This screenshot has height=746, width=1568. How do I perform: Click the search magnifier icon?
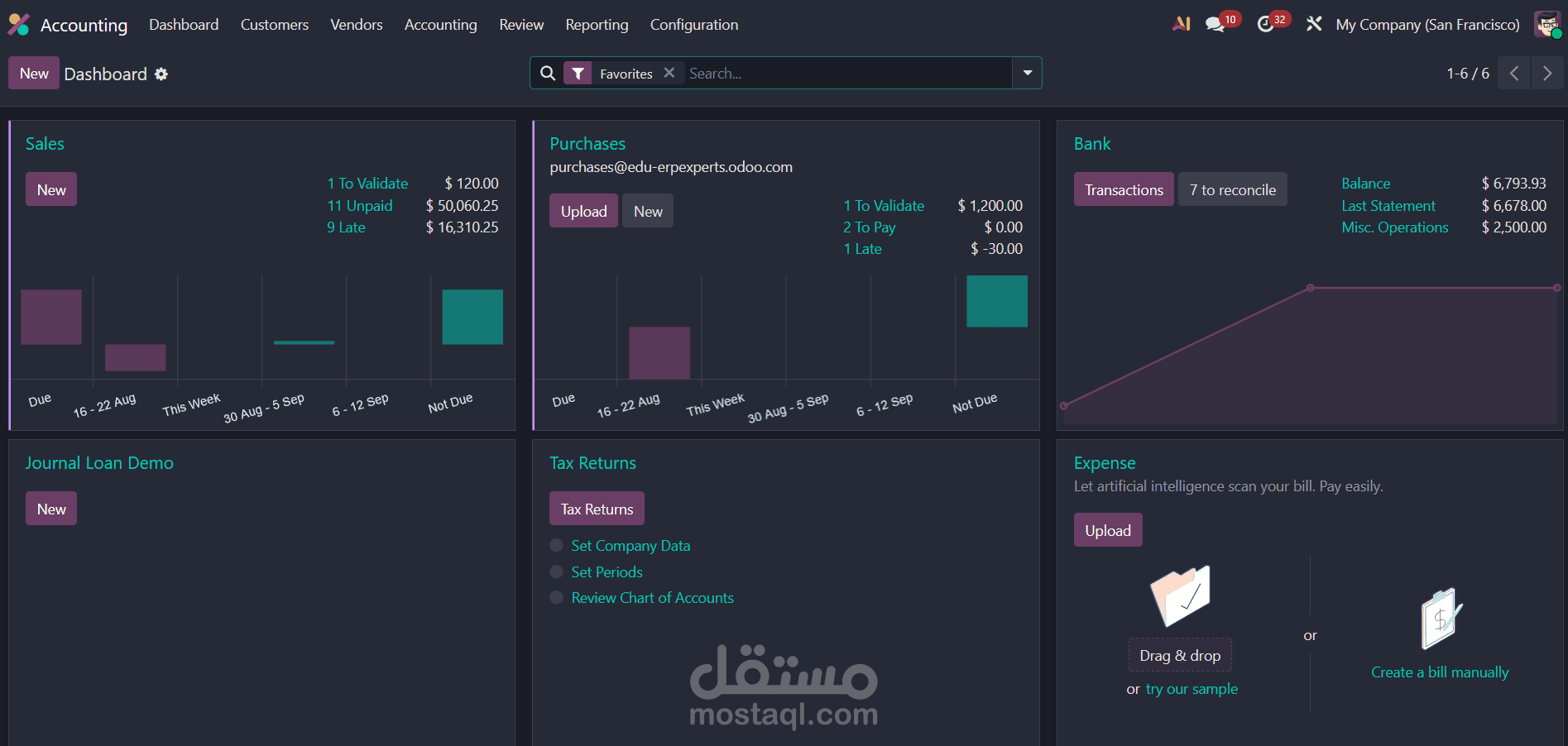tap(548, 73)
